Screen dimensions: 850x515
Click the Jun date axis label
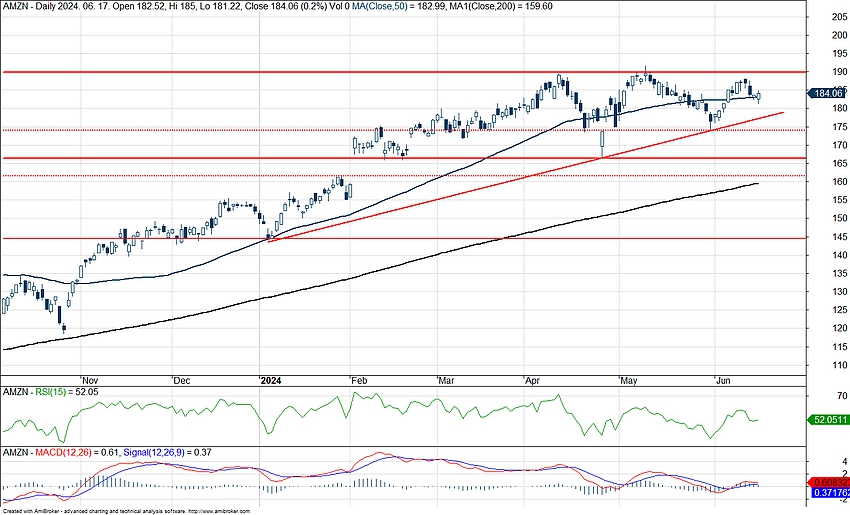(723, 381)
